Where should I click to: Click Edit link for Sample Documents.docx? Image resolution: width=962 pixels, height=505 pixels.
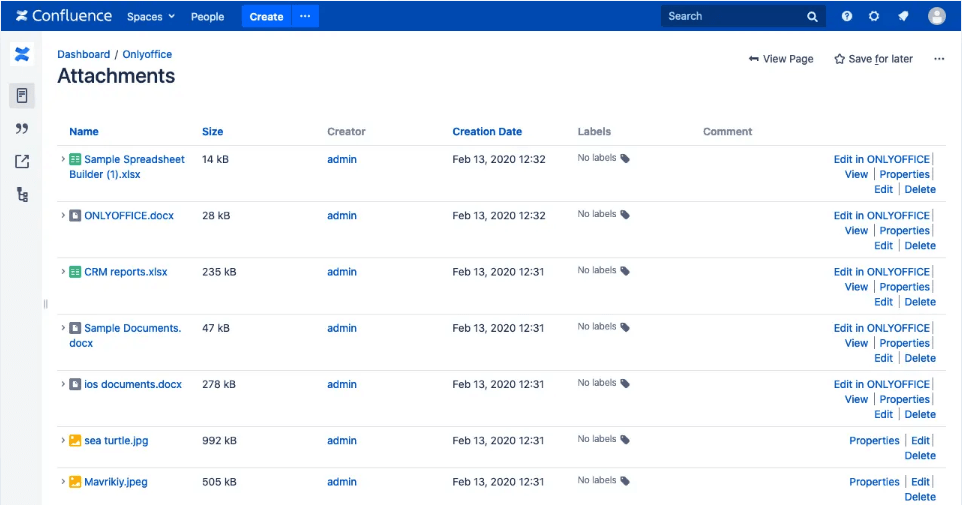click(x=883, y=358)
